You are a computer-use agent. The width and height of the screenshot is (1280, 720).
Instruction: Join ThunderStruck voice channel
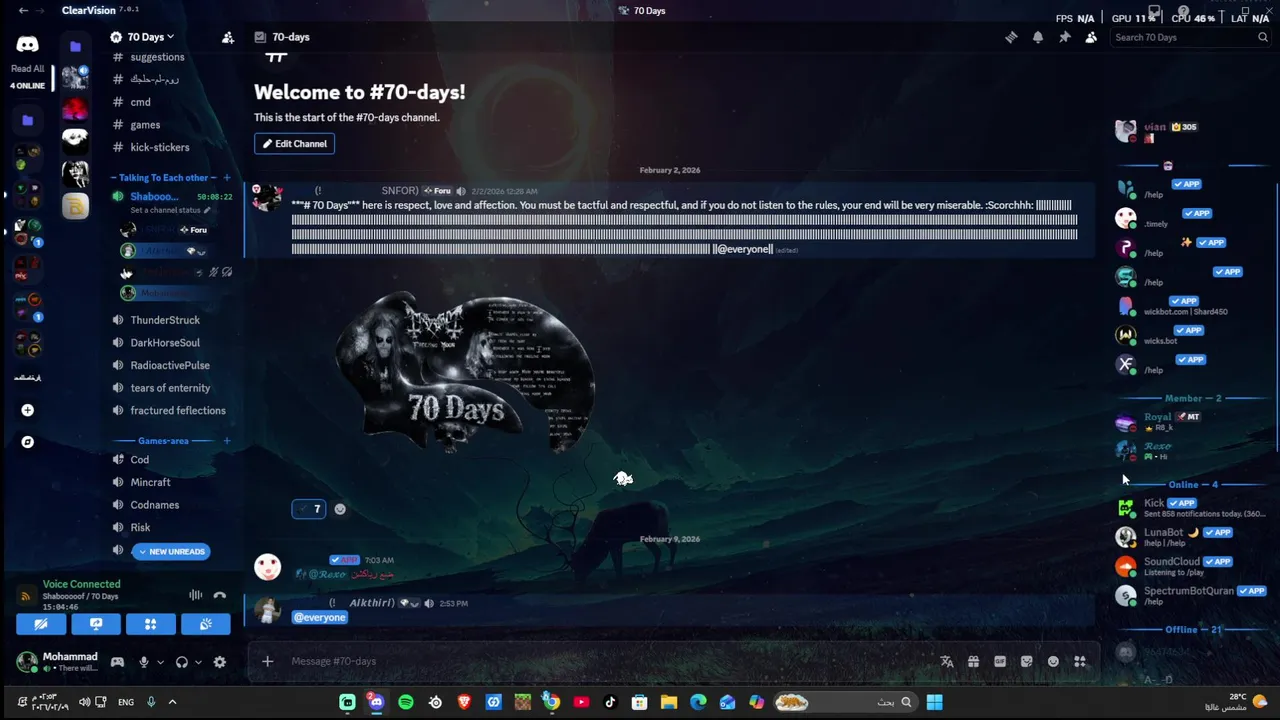pyautogui.click(x=165, y=320)
